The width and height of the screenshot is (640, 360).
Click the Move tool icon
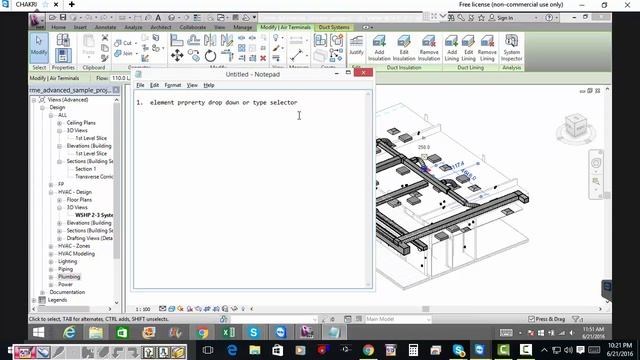click(177, 55)
